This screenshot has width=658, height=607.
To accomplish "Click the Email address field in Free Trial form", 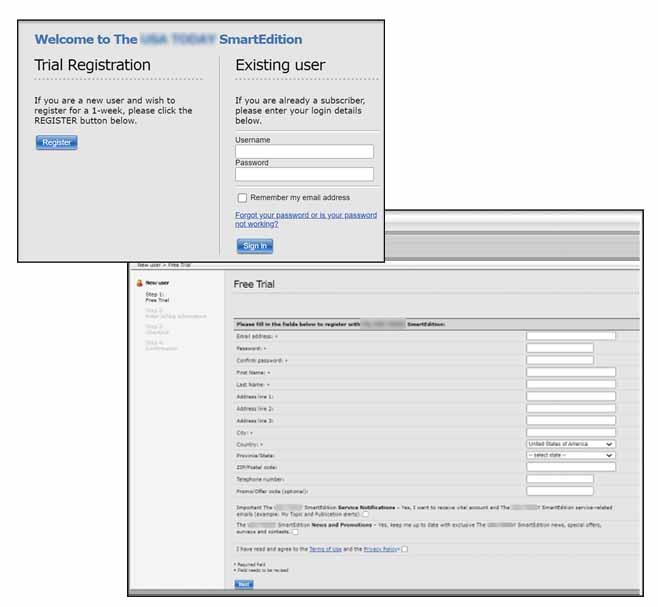I will [x=571, y=336].
